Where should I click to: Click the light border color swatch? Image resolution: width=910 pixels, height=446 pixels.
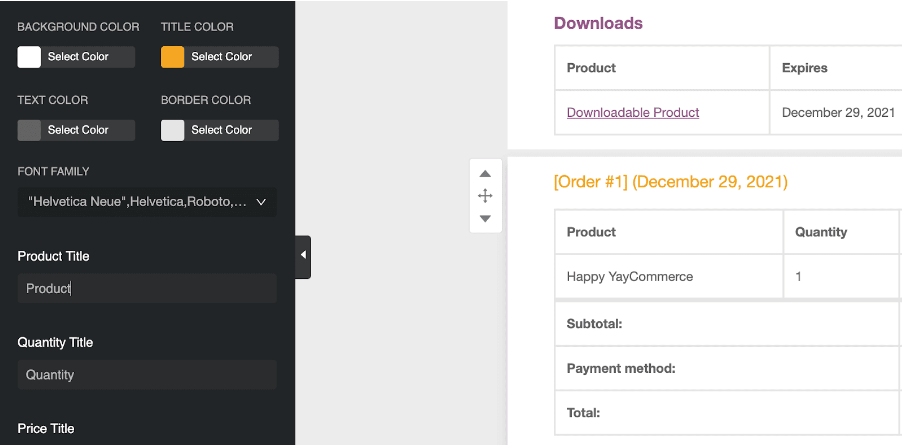point(172,130)
